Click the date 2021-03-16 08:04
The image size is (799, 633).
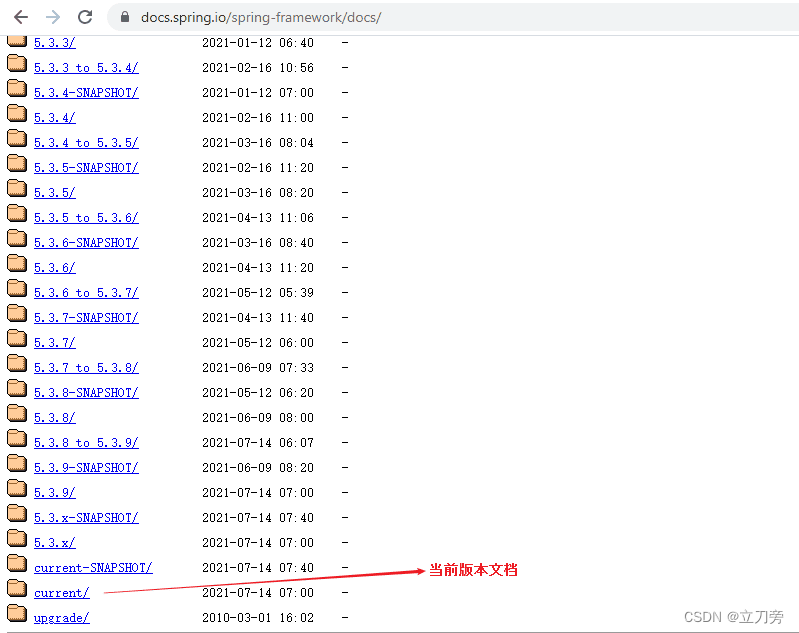click(258, 143)
